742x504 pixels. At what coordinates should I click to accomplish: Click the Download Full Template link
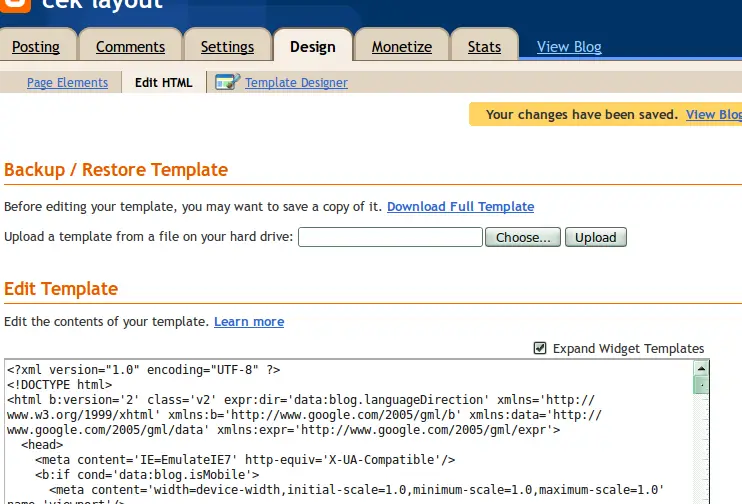click(x=460, y=206)
